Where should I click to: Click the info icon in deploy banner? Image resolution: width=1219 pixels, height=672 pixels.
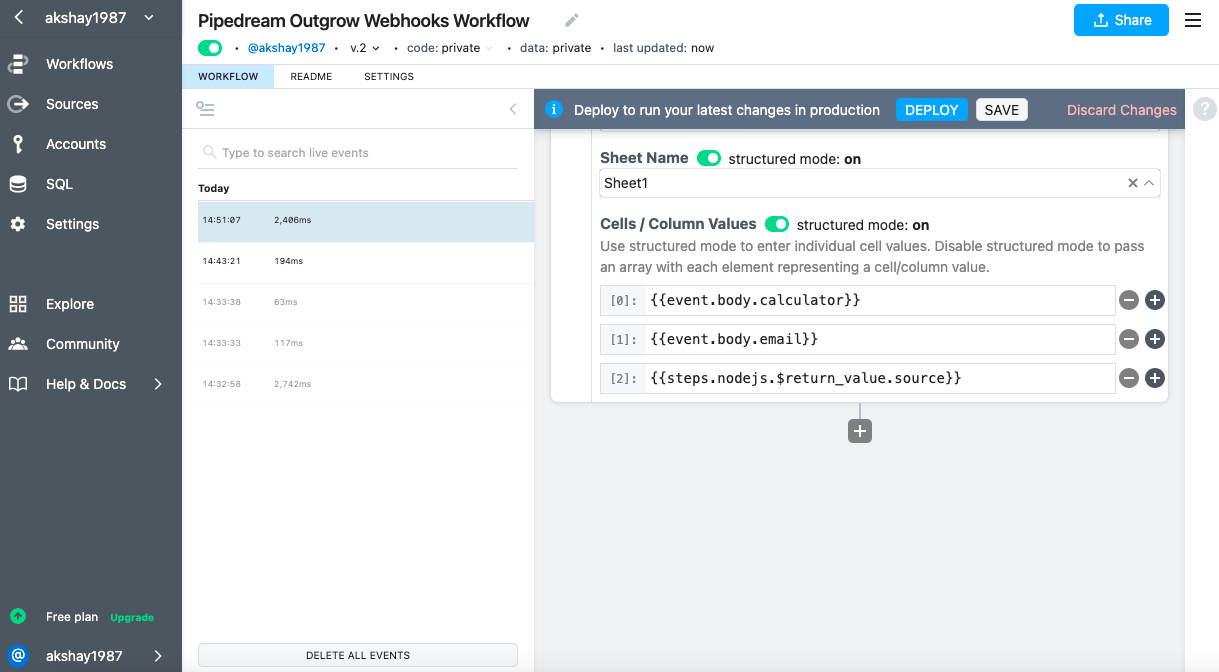(554, 110)
